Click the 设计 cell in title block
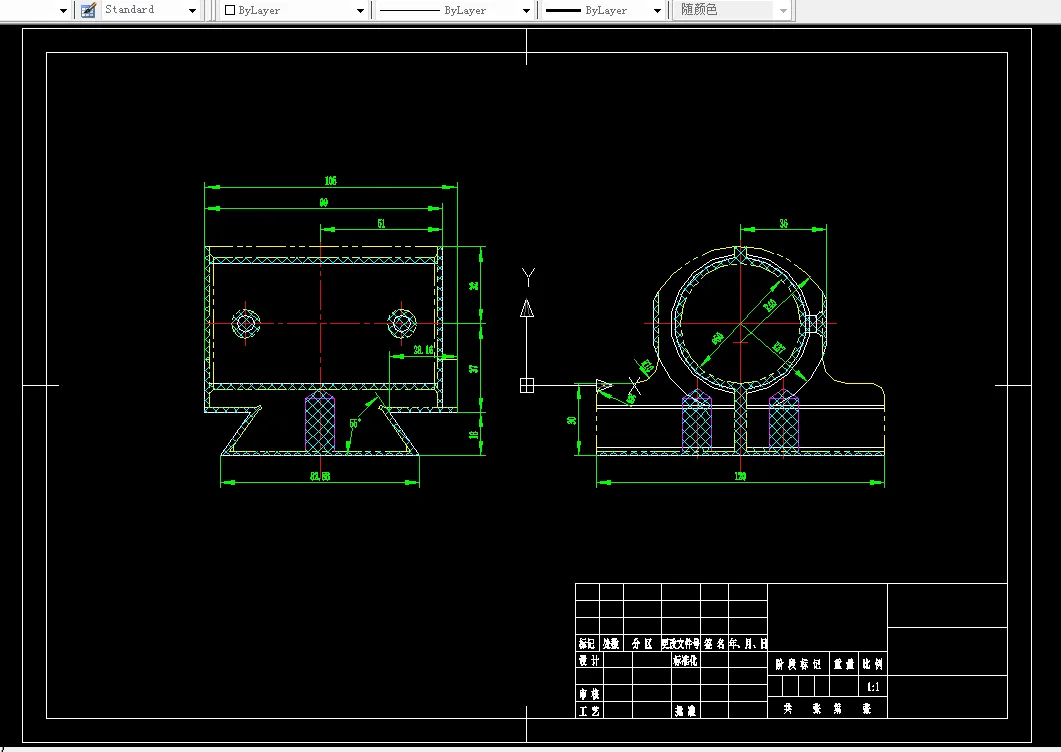Viewport: 1061px width, 752px height. pyautogui.click(x=589, y=661)
